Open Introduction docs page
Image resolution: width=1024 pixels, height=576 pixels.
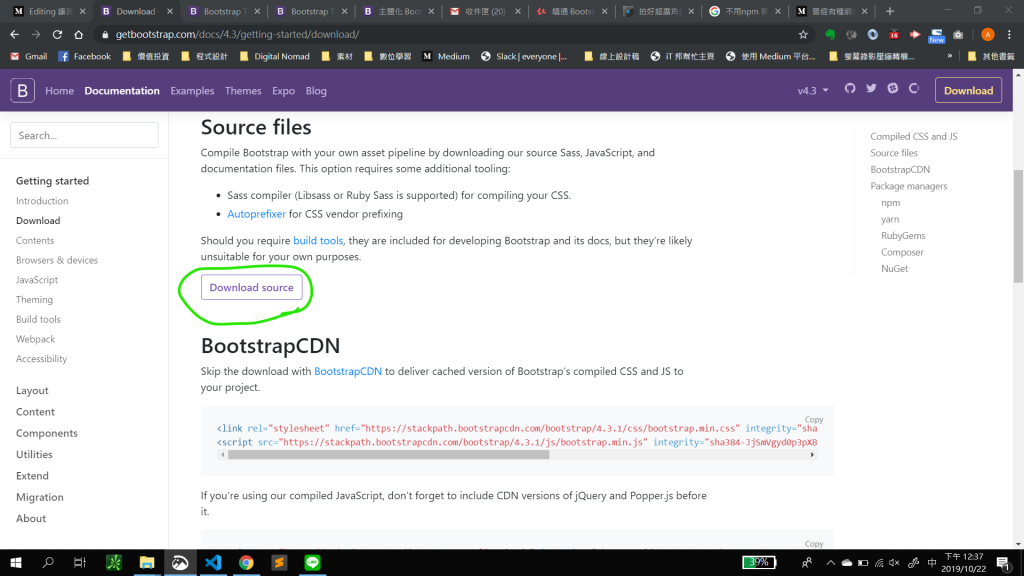click(42, 201)
